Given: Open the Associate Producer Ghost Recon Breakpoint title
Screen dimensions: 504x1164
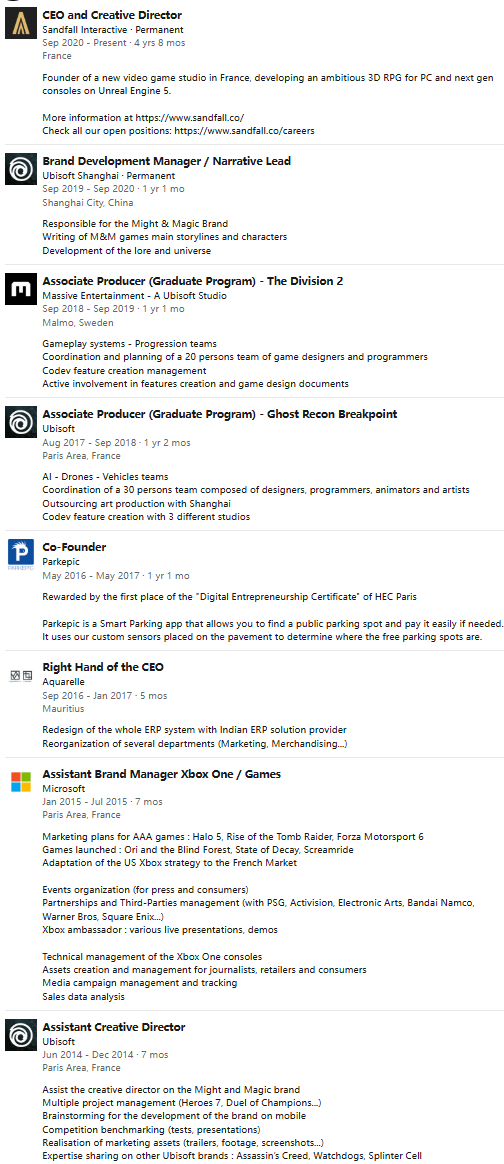Looking at the screenshot, I should click(x=220, y=413).
